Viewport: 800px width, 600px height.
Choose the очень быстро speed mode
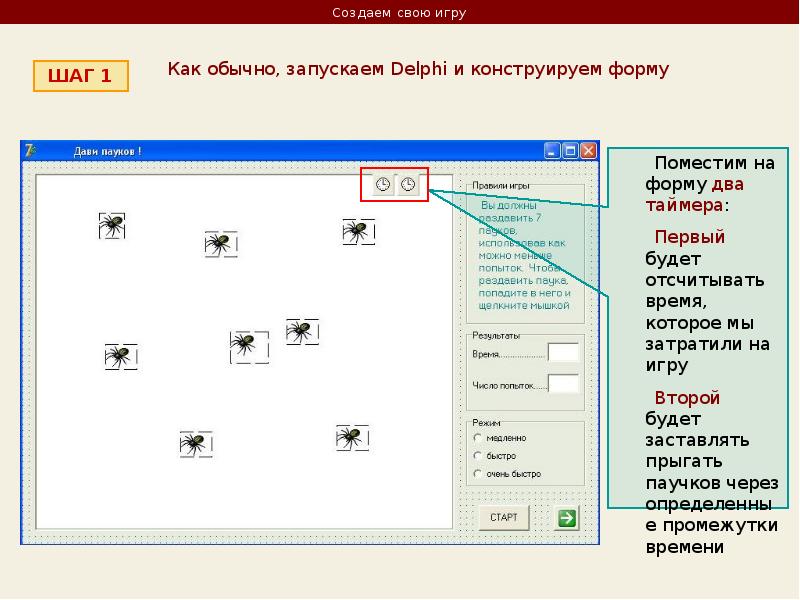coord(478,474)
